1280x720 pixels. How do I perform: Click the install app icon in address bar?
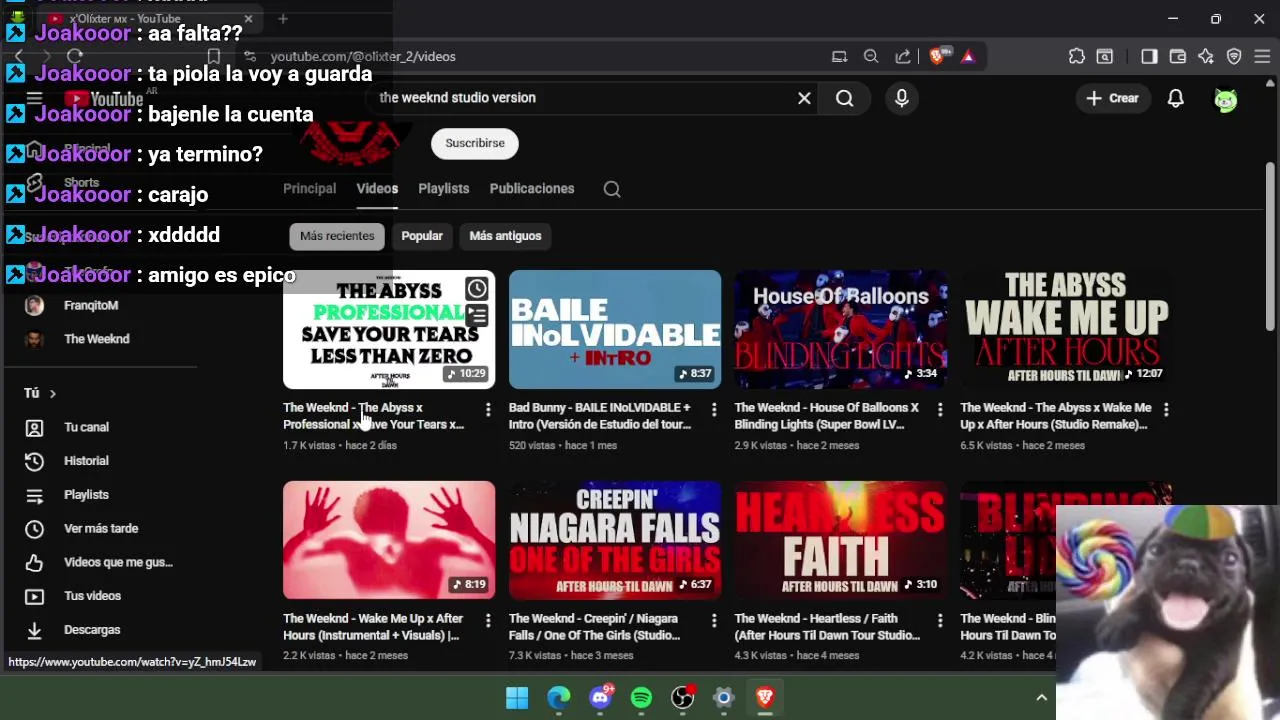[x=840, y=57]
